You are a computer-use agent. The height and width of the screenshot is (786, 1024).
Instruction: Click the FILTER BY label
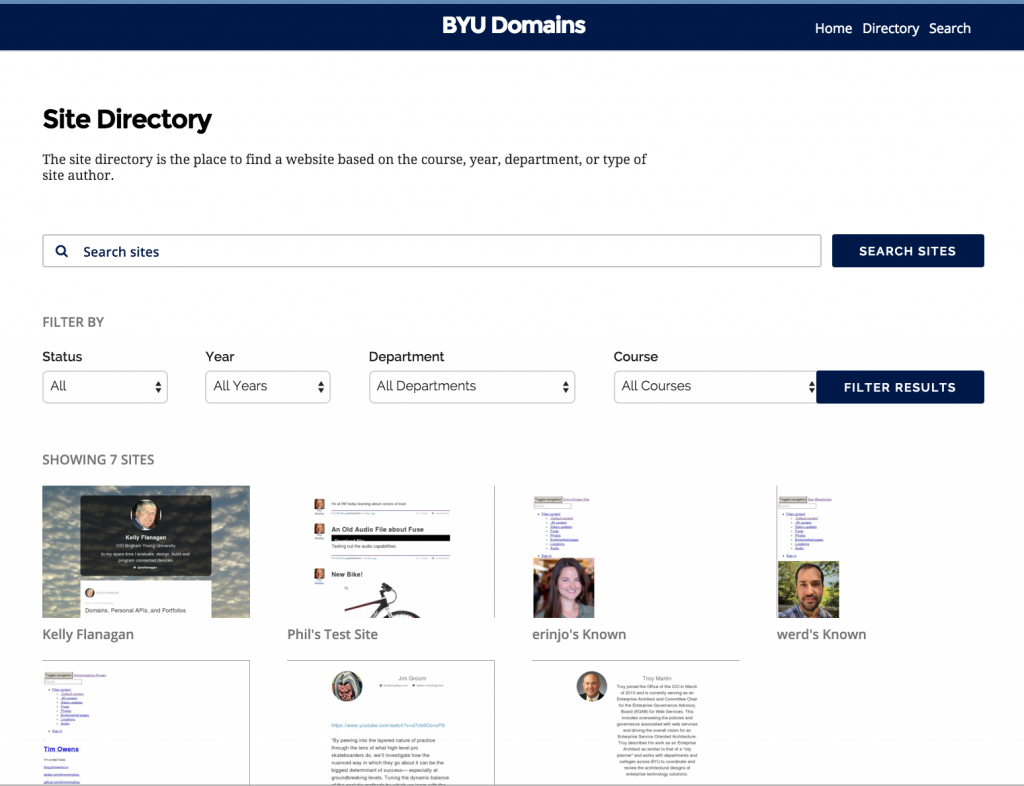[x=73, y=322]
